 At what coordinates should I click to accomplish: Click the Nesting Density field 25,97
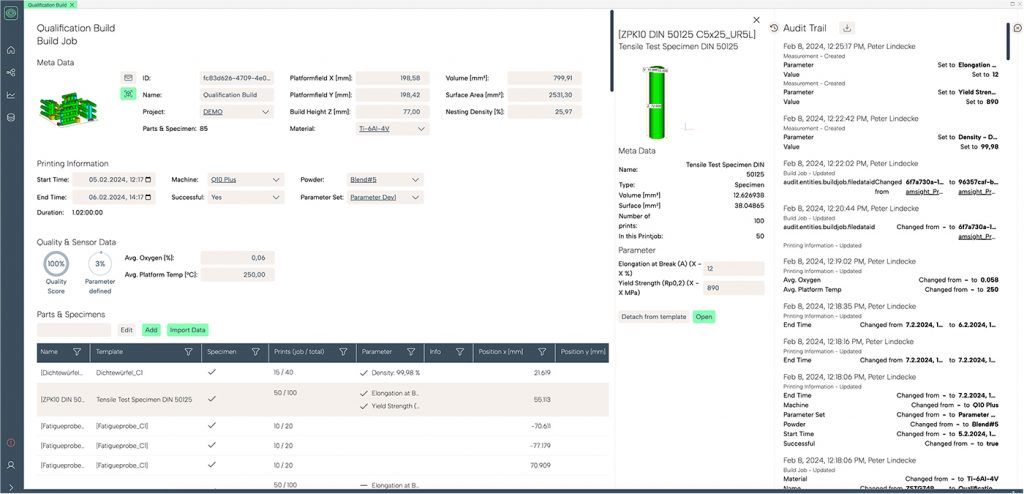[545, 112]
